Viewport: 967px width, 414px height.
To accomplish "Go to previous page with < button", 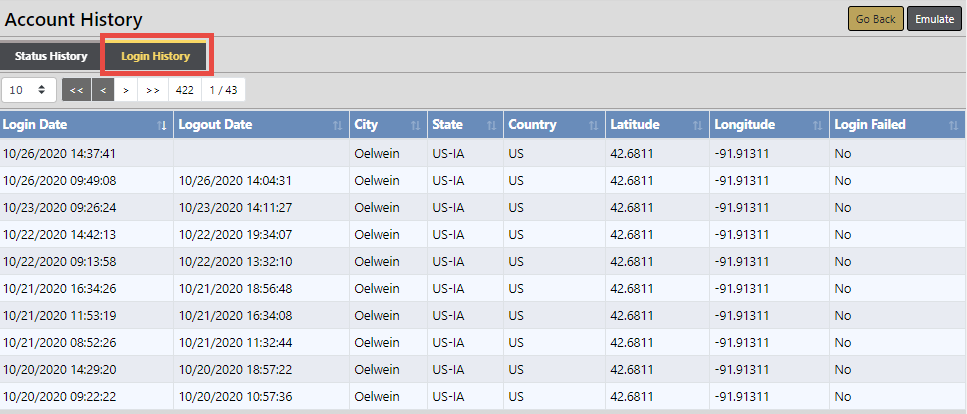I will [x=103, y=90].
